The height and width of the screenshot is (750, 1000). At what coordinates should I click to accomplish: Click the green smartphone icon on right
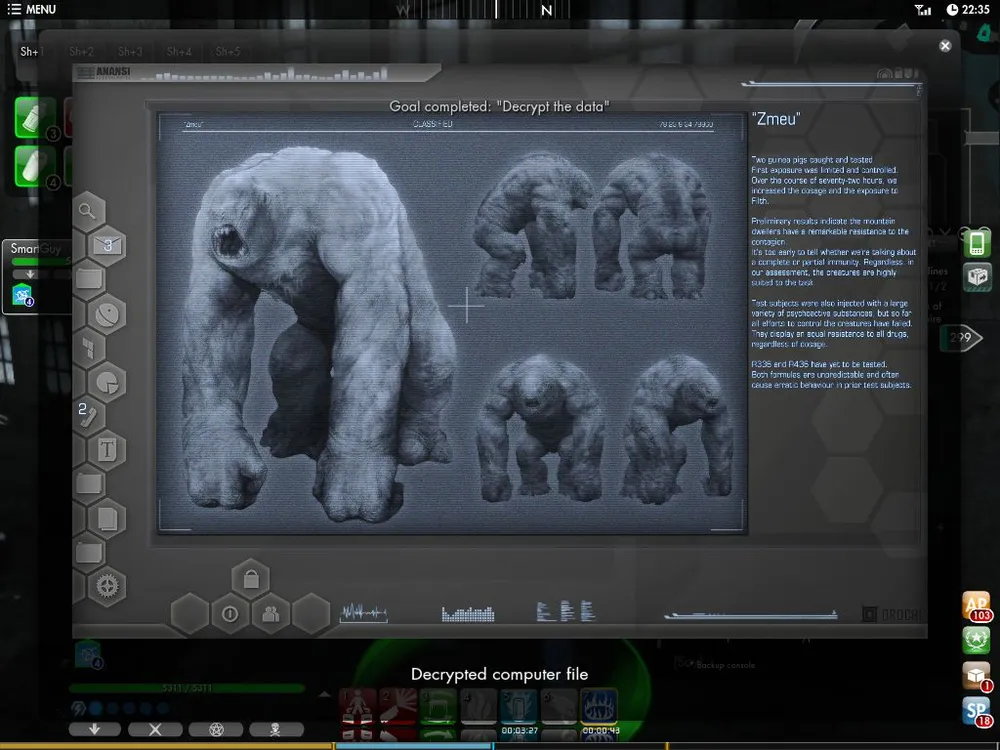click(x=977, y=243)
